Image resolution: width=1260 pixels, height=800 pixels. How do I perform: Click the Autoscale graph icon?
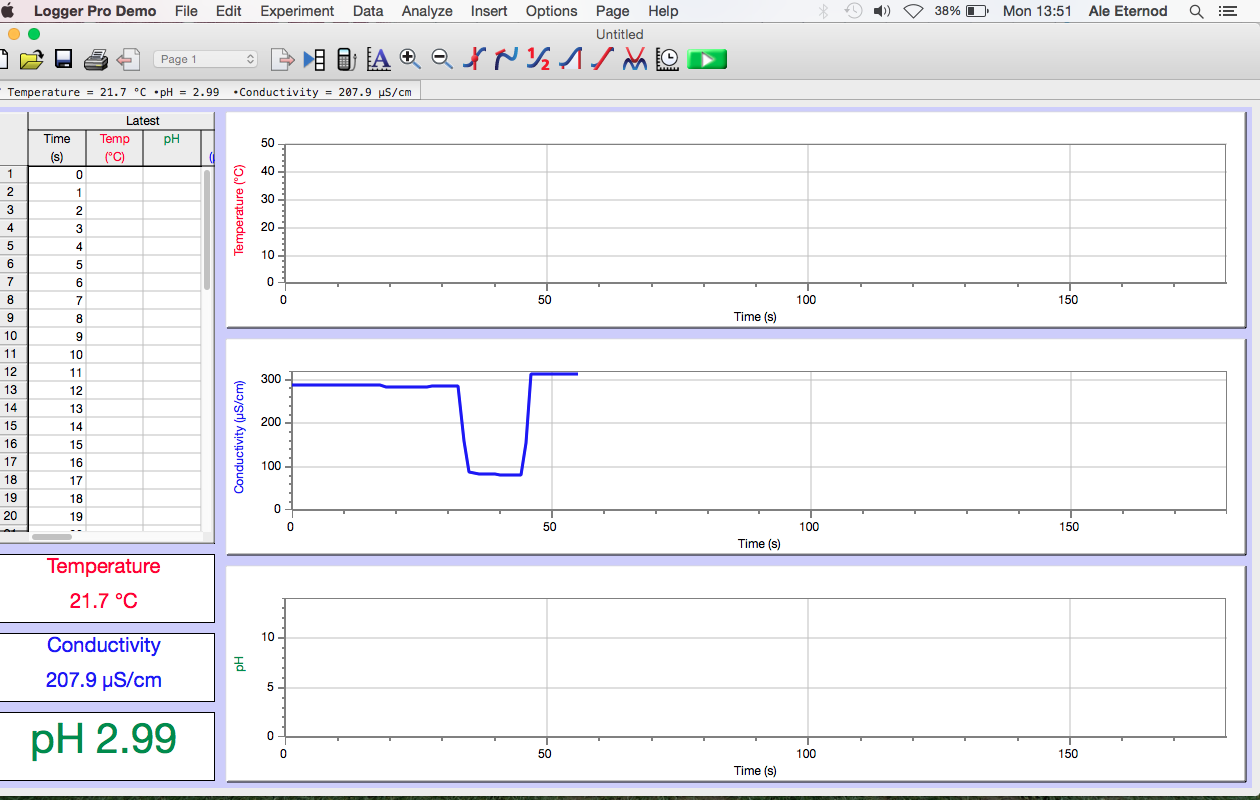click(378, 60)
